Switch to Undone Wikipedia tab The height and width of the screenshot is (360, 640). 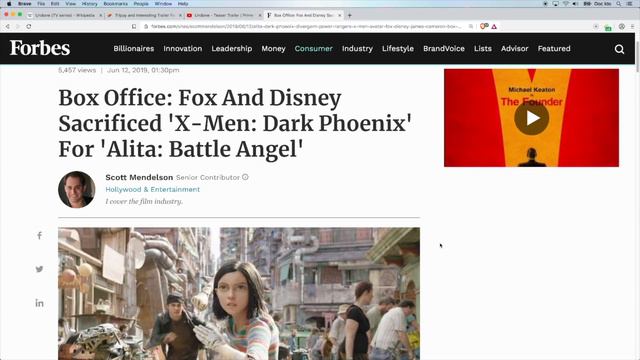[64, 15]
